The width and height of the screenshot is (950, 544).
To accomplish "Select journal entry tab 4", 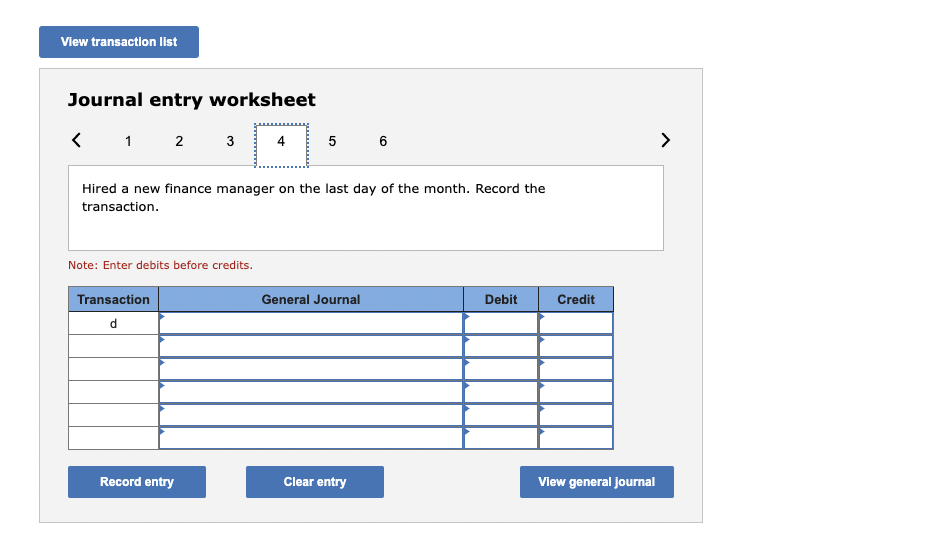I will tap(281, 145).
